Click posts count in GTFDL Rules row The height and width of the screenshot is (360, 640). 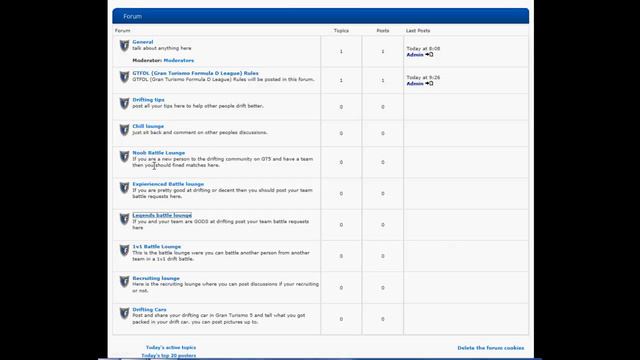[383, 81]
